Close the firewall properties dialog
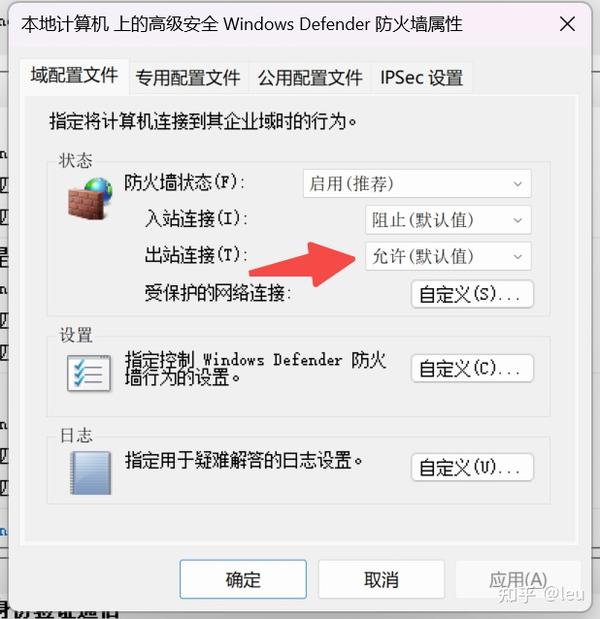This screenshot has width=600, height=619. 567,24
